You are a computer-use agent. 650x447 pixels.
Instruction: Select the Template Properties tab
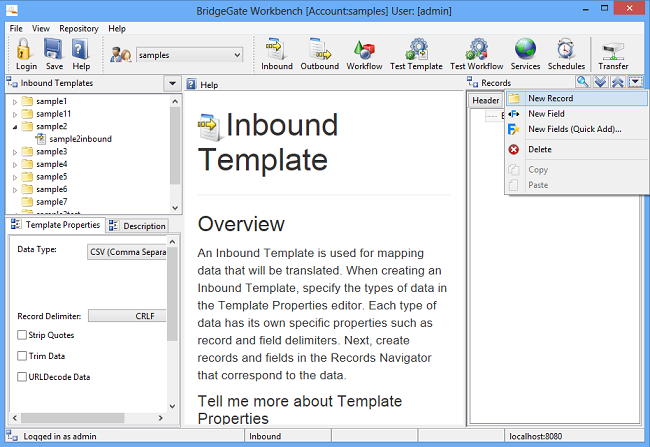click(56, 224)
